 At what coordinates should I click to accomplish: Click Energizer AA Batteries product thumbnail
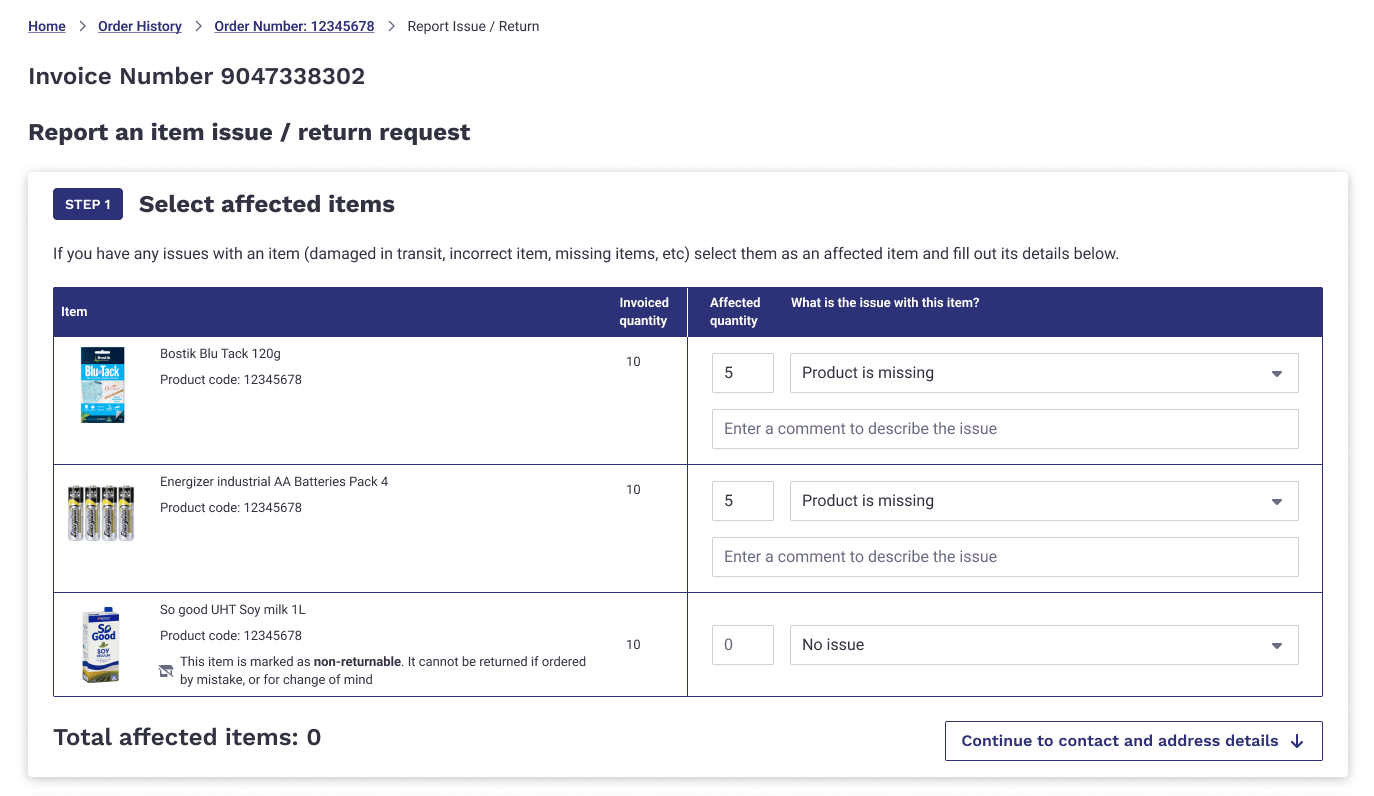click(x=101, y=513)
